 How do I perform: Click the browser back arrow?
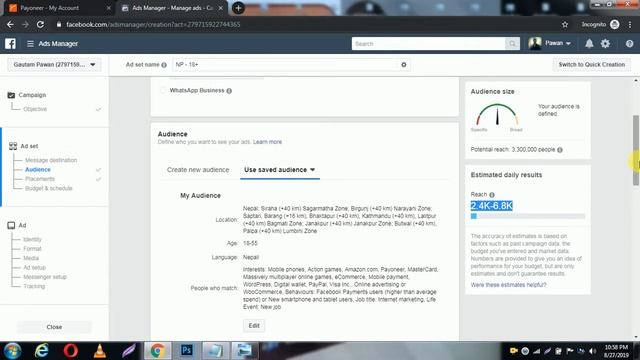coord(10,24)
